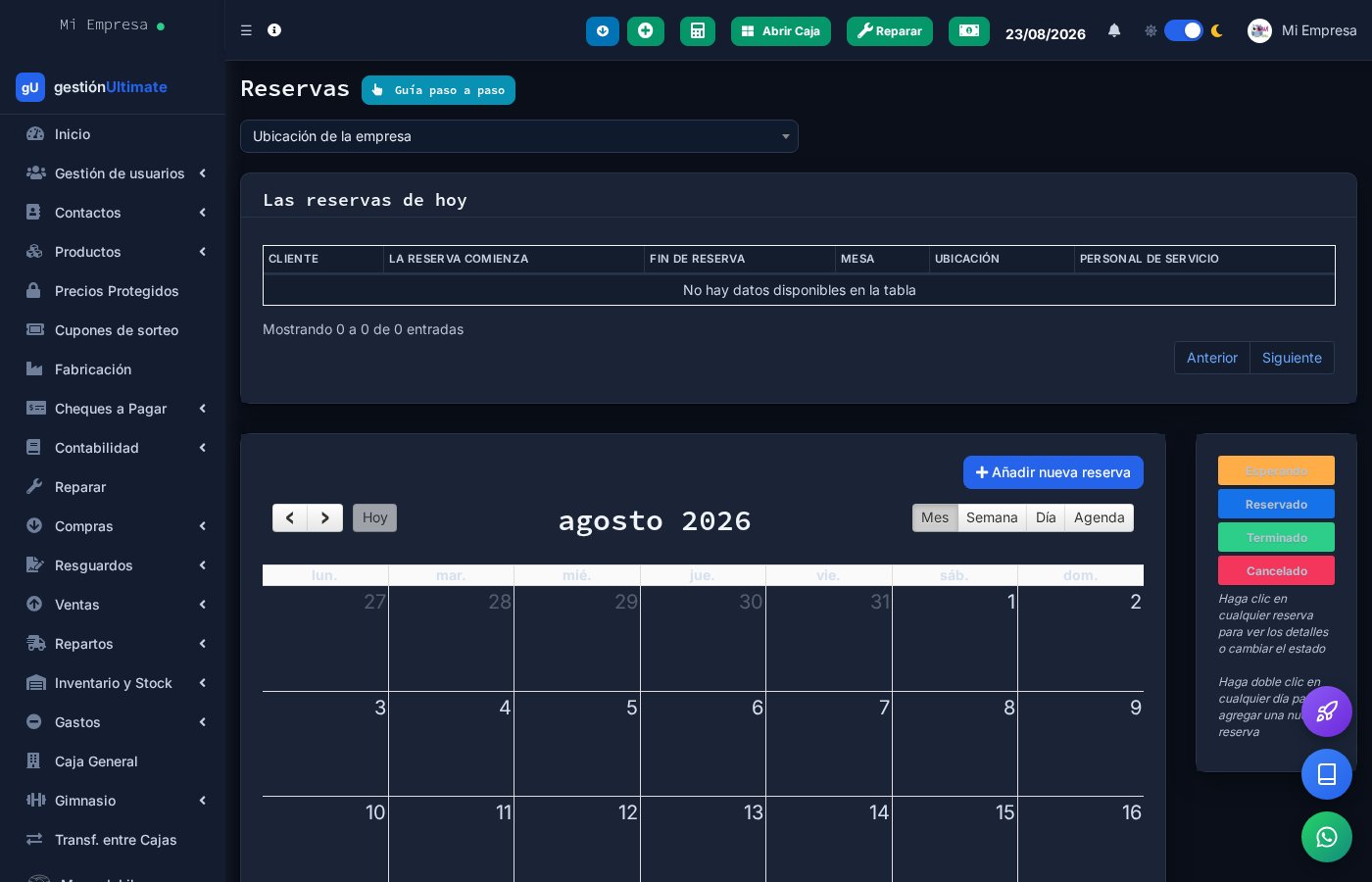Click the Siguiente pagination link
The image size is (1372, 882).
(x=1292, y=358)
